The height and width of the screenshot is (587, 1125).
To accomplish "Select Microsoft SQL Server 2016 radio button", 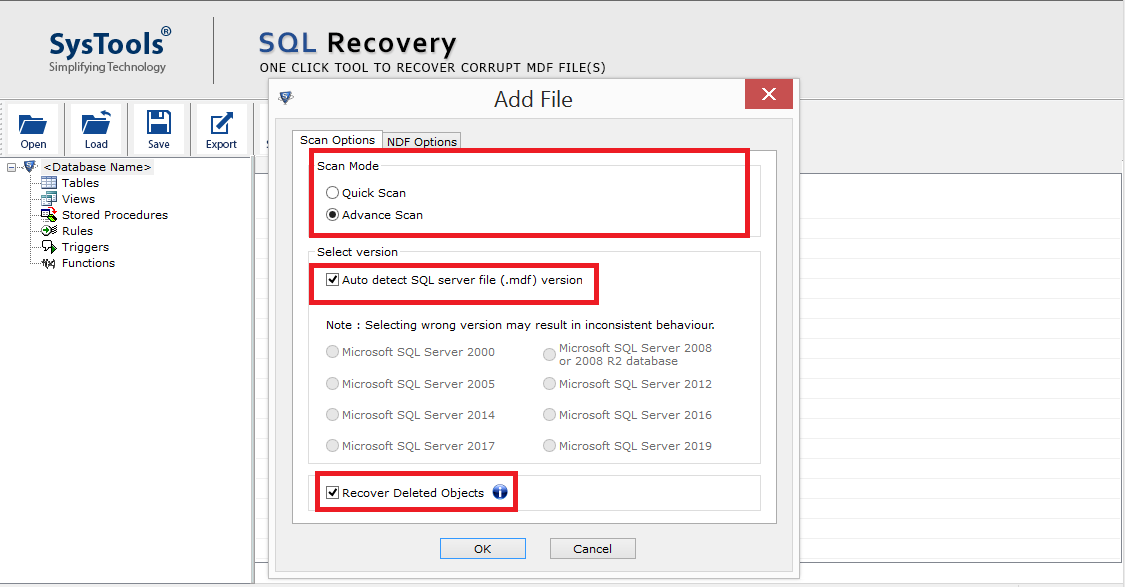I will pos(550,415).
